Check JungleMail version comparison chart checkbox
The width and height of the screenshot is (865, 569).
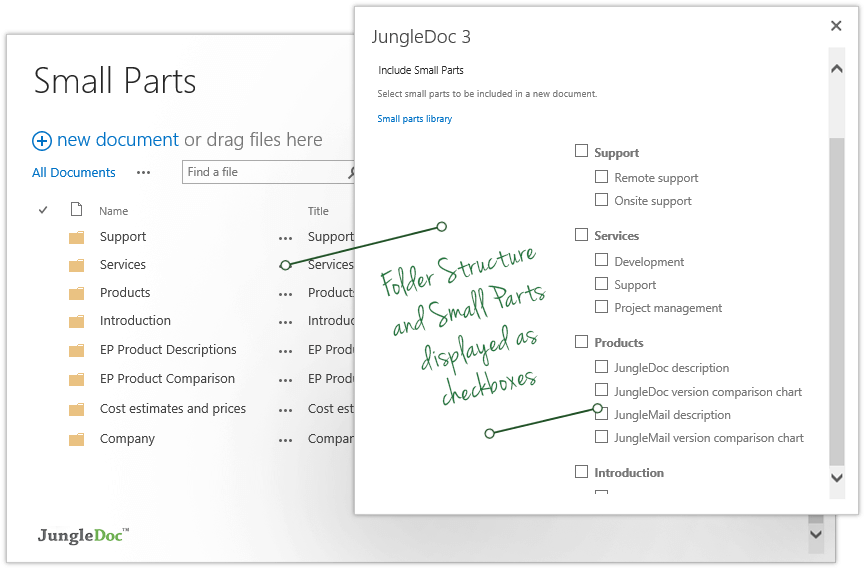601,437
